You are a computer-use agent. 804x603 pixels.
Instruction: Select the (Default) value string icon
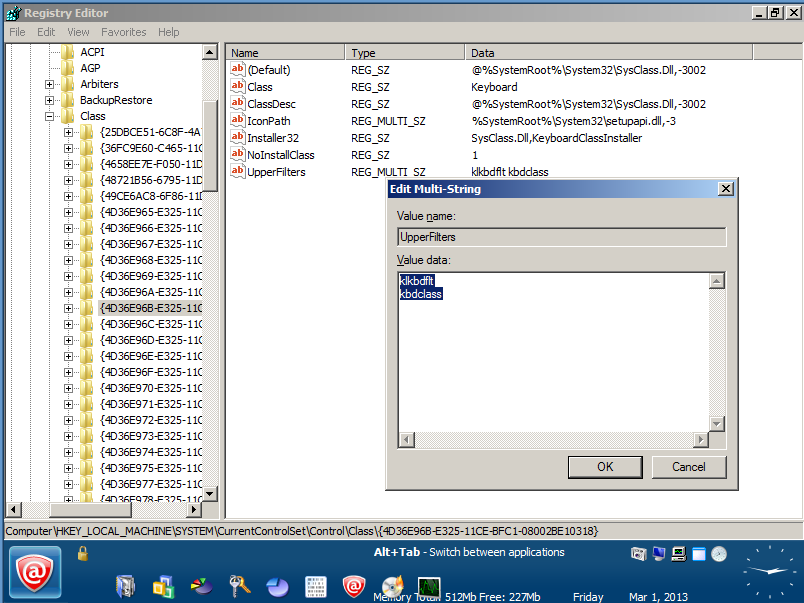pyautogui.click(x=237, y=69)
